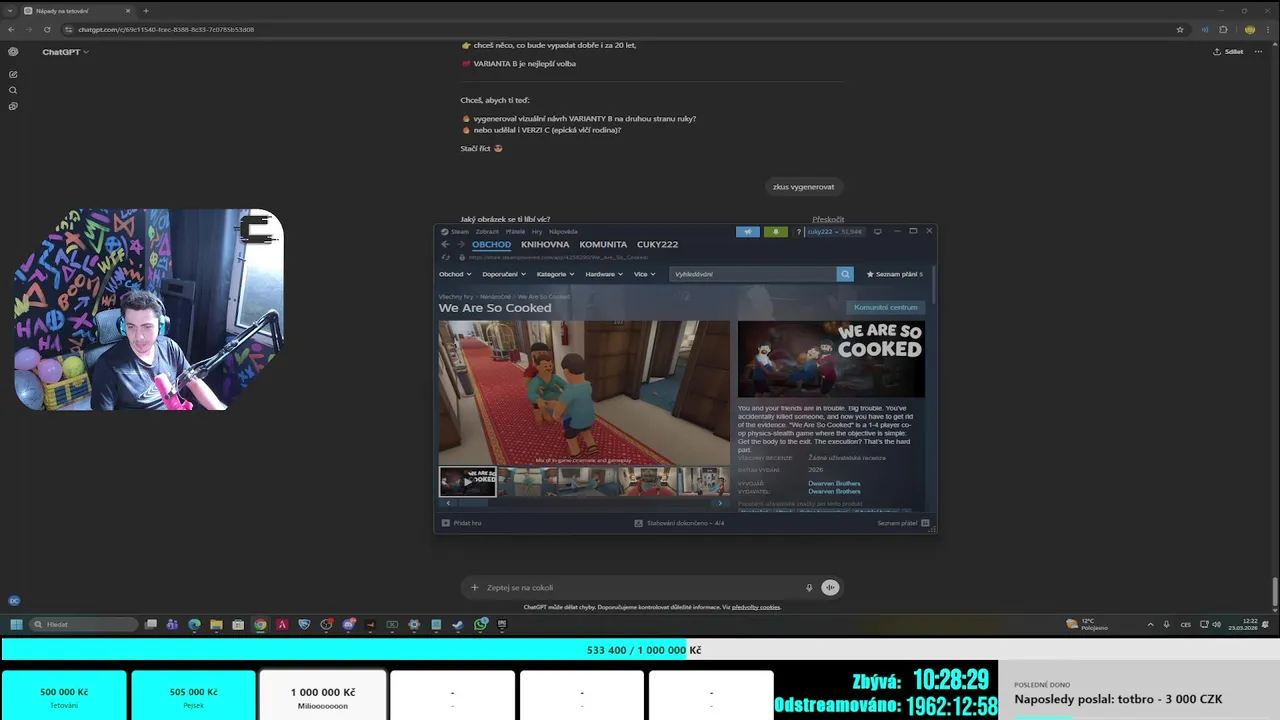Open the CUKY222 profile tab

tap(657, 244)
